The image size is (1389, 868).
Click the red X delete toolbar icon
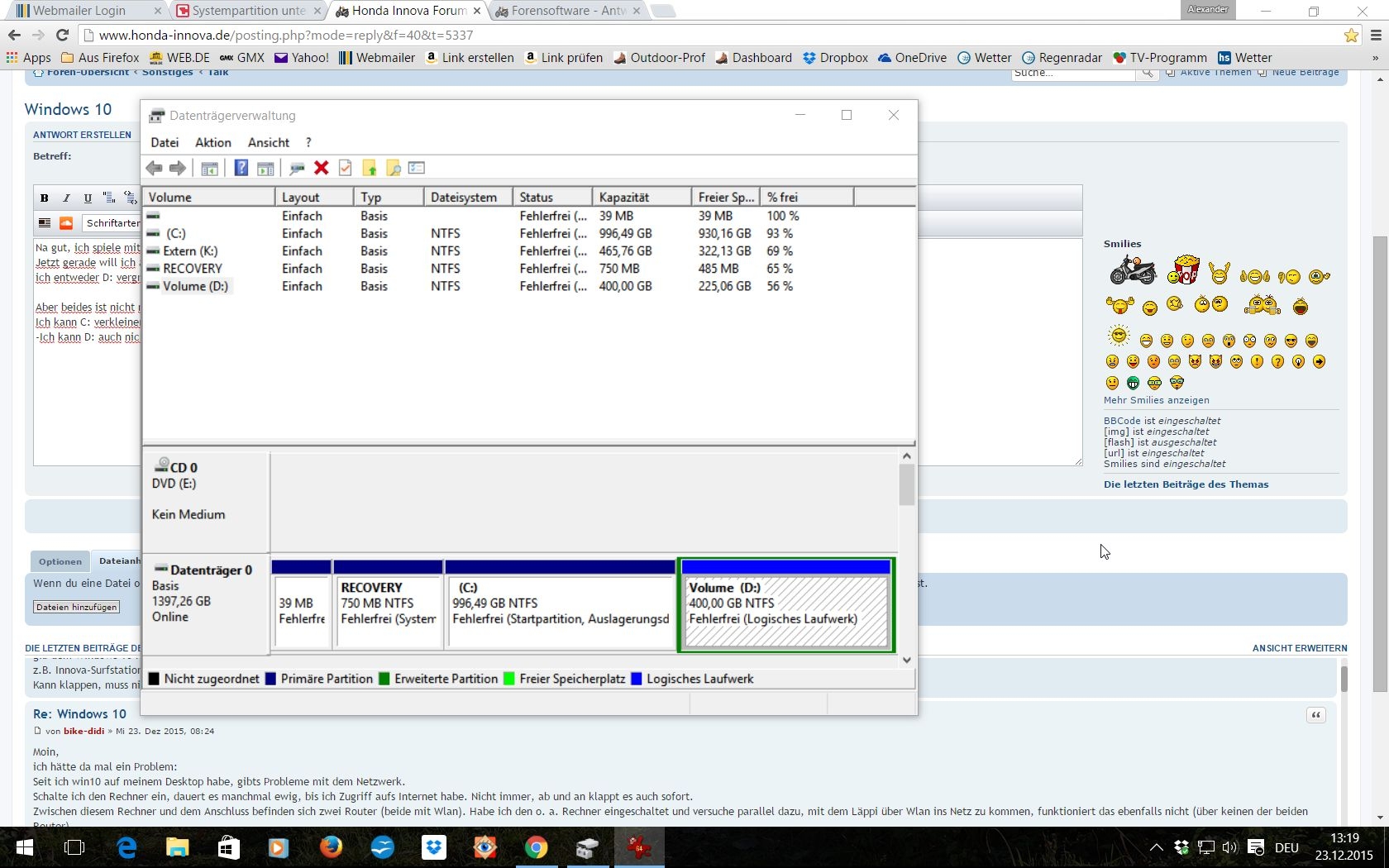(322, 168)
